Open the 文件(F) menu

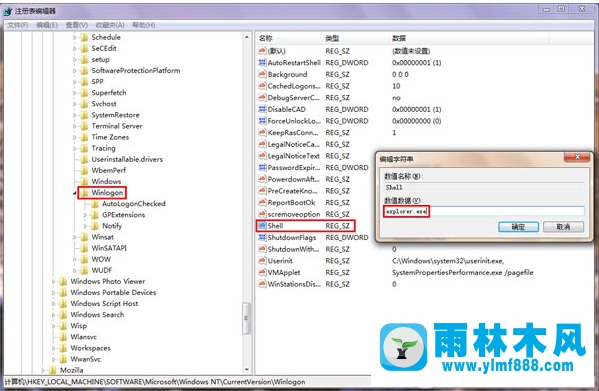coord(18,25)
